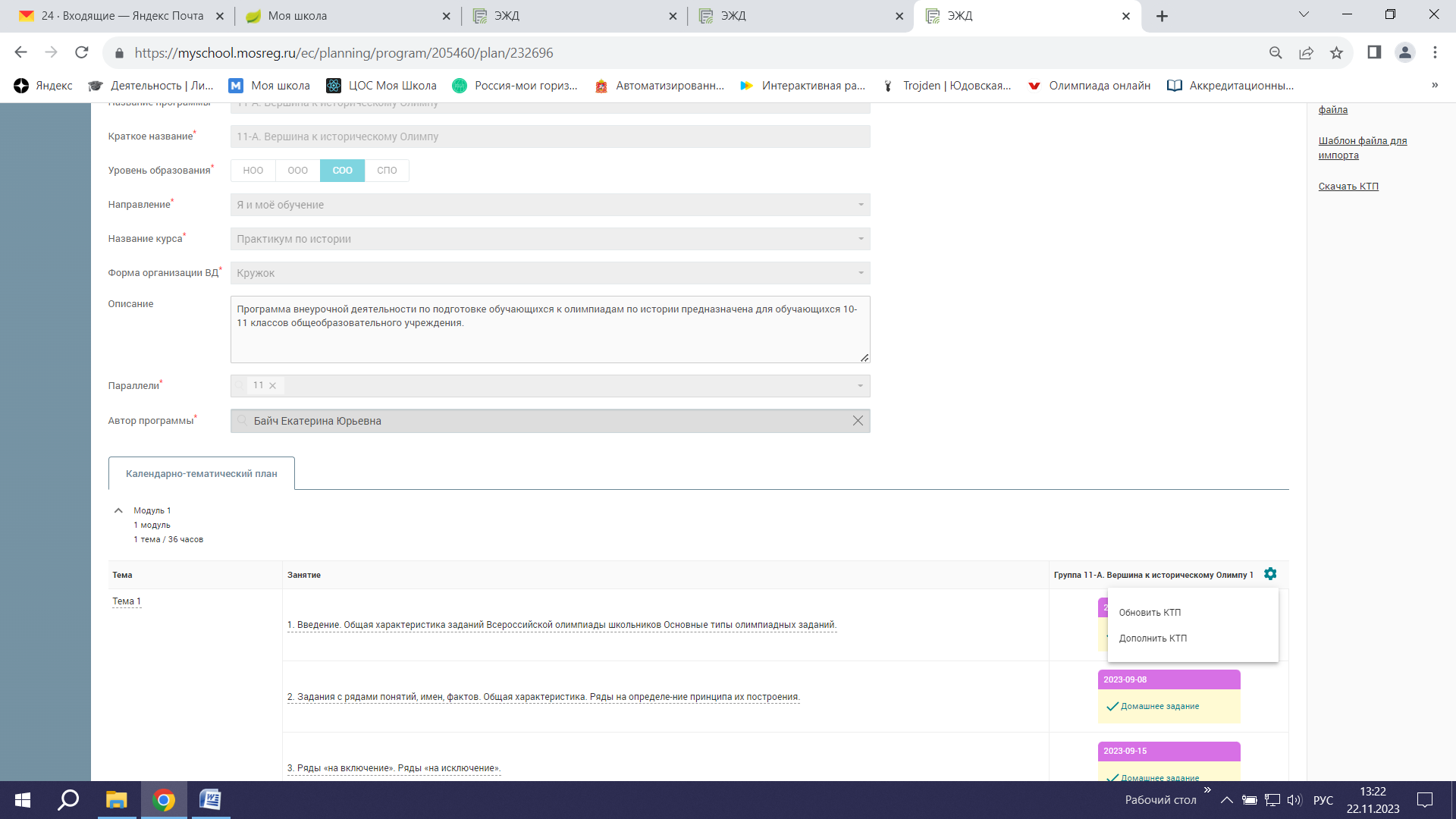Select the НОО education level
The image size is (1456, 819).
(x=253, y=171)
